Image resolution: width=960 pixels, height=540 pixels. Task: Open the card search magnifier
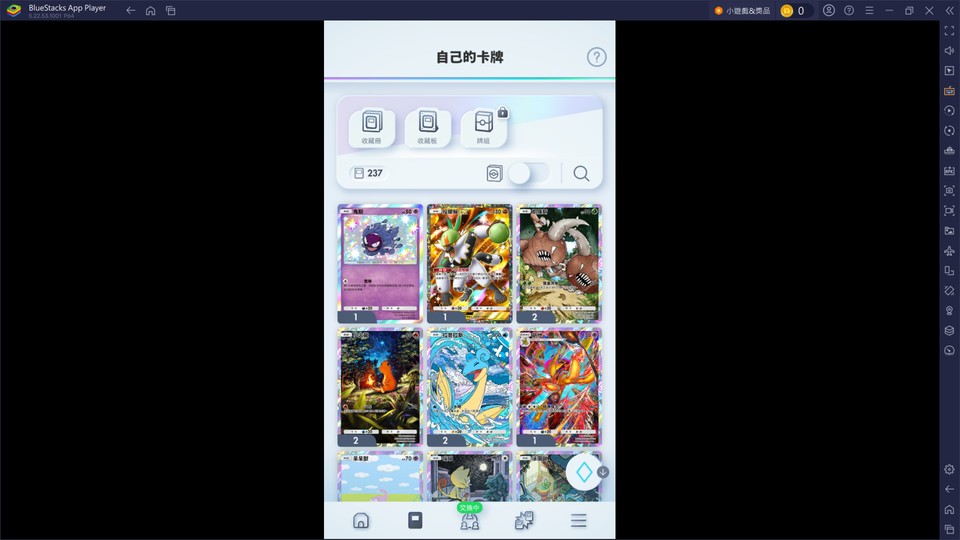coord(581,174)
